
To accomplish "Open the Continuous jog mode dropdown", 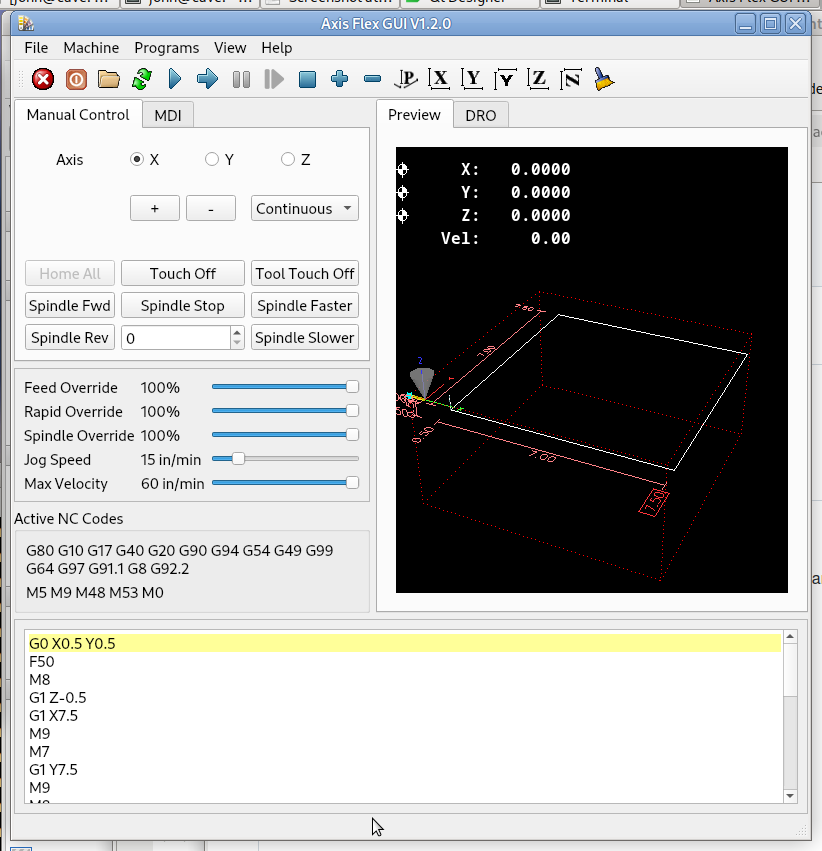I will click(x=304, y=208).
